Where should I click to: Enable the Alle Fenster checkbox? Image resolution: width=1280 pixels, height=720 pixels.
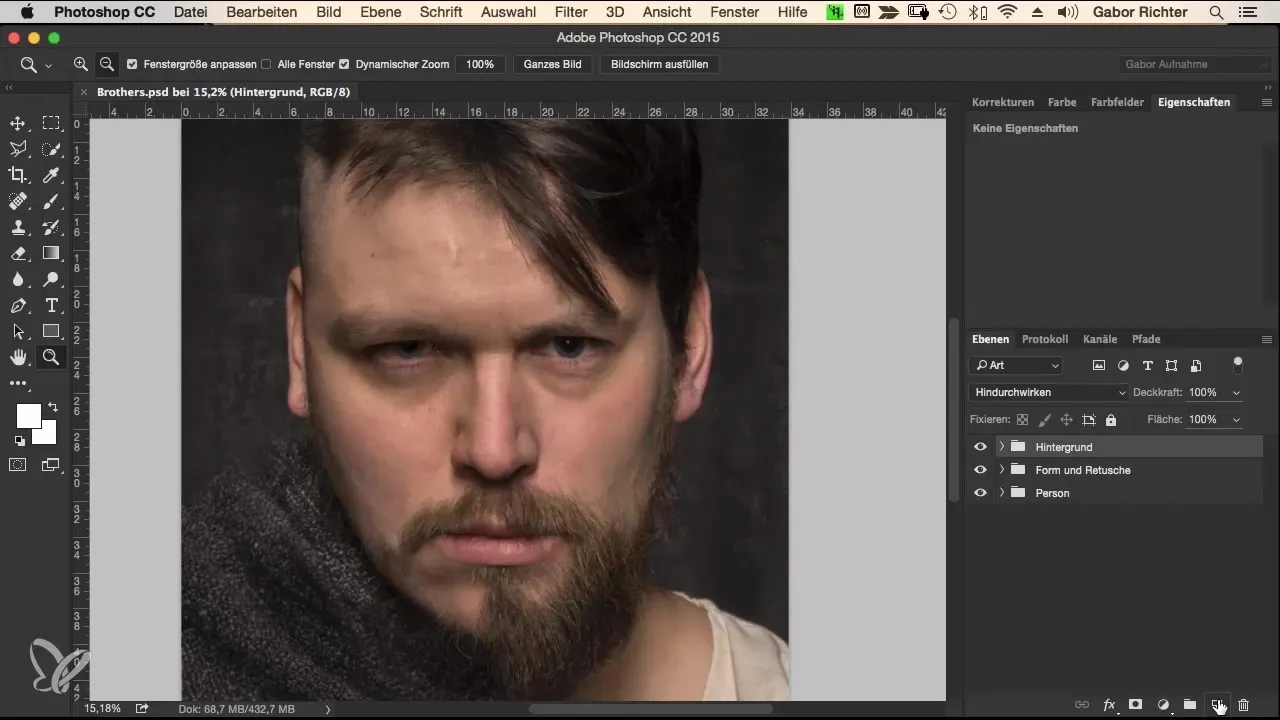click(x=266, y=64)
